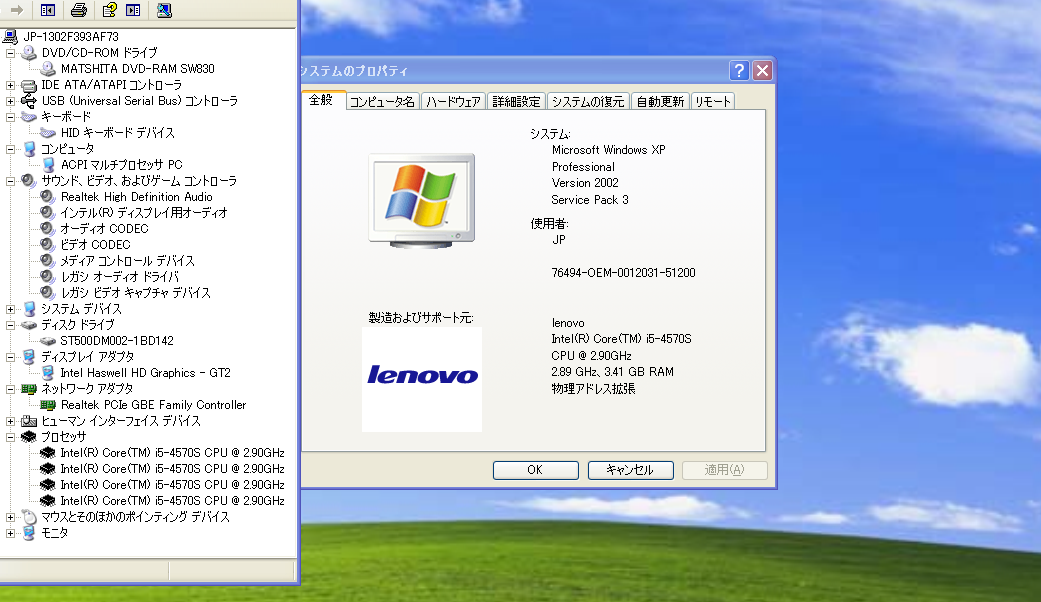Click the help question mark in dialog title bar
Viewport: 1041px width, 602px height.
click(739, 70)
